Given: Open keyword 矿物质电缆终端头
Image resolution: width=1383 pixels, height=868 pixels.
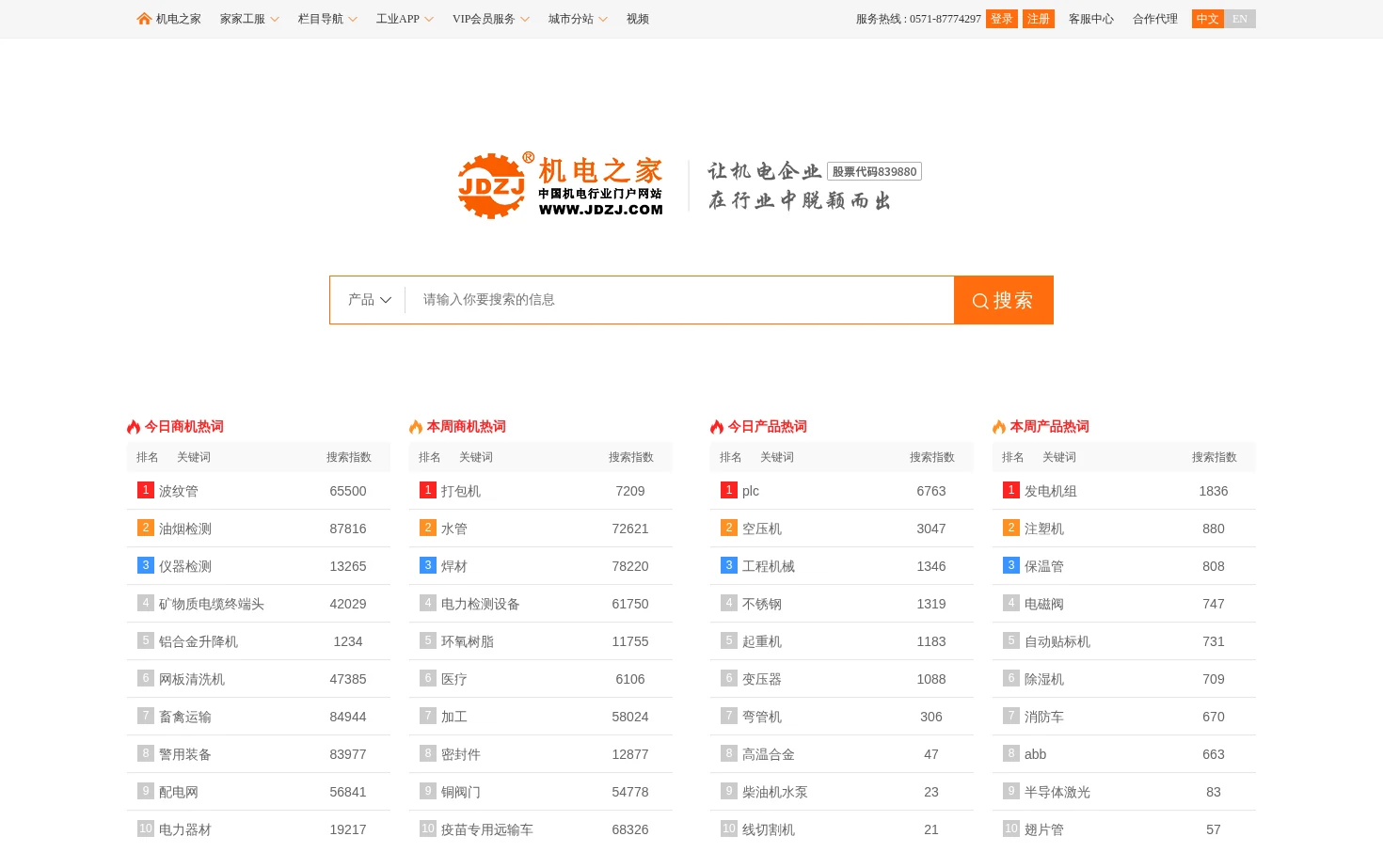Looking at the screenshot, I should coord(212,604).
